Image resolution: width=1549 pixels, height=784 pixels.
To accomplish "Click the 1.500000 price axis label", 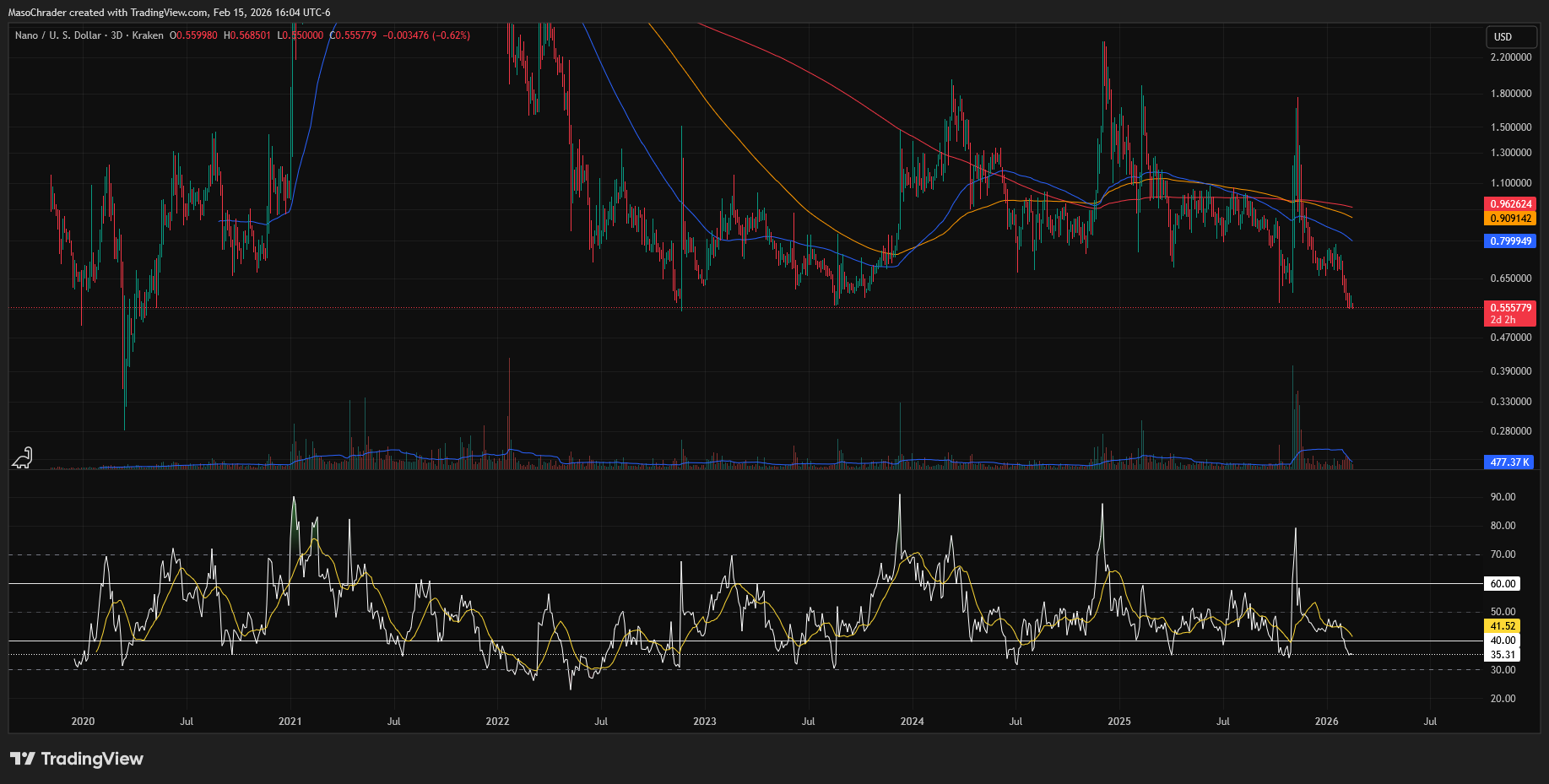I will (x=1511, y=127).
